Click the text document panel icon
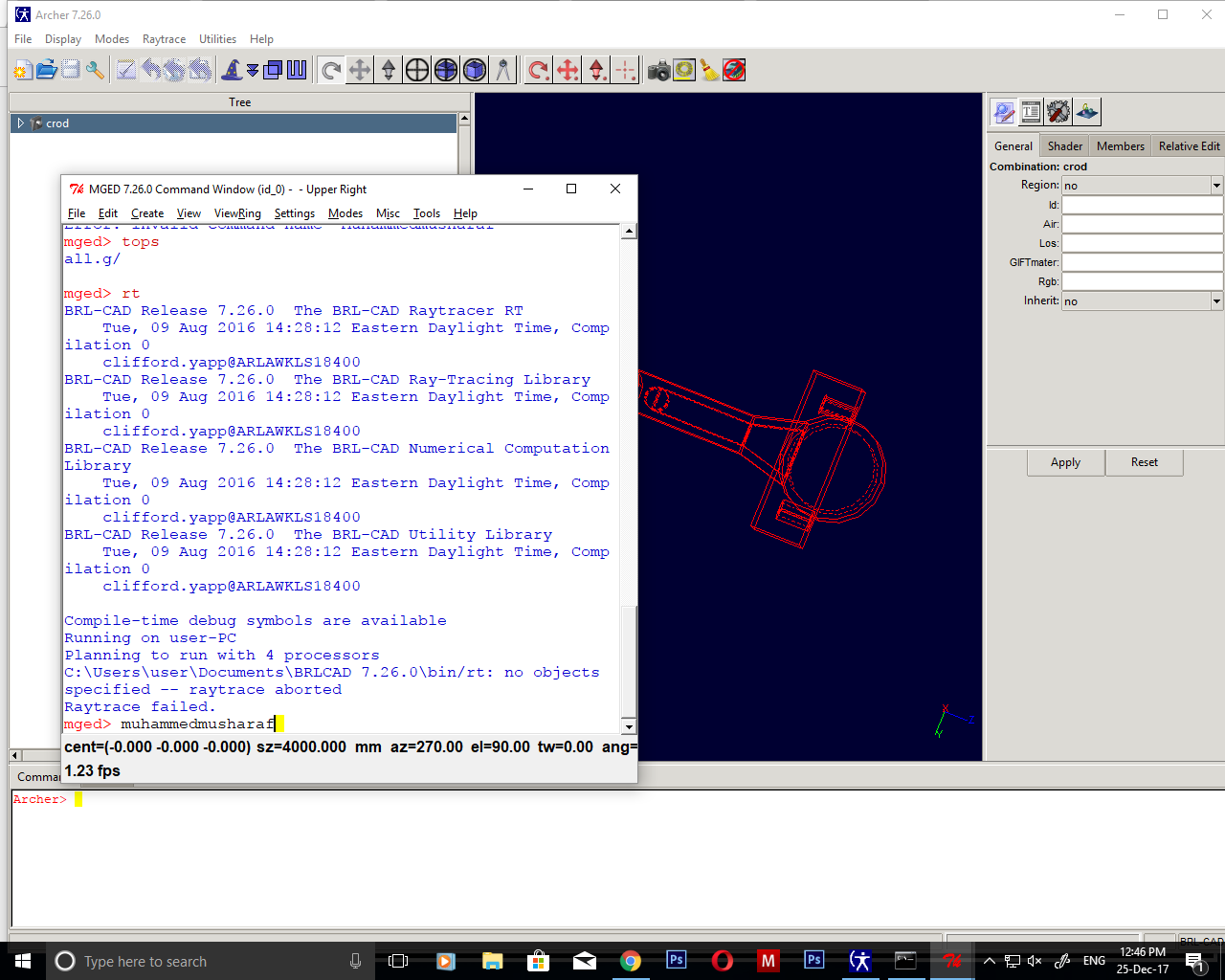This screenshot has width=1225, height=980. coord(1031,112)
